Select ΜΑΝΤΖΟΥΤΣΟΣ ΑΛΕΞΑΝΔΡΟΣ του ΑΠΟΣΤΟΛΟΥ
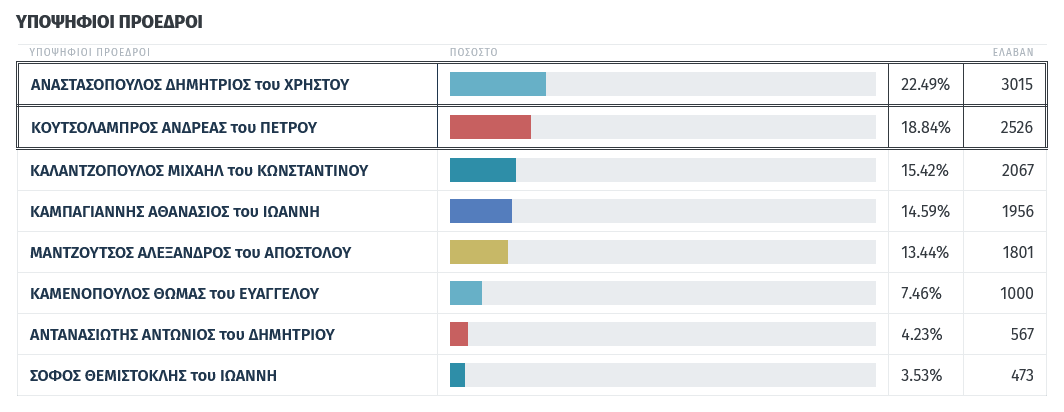The height and width of the screenshot is (412, 1064). point(191,252)
